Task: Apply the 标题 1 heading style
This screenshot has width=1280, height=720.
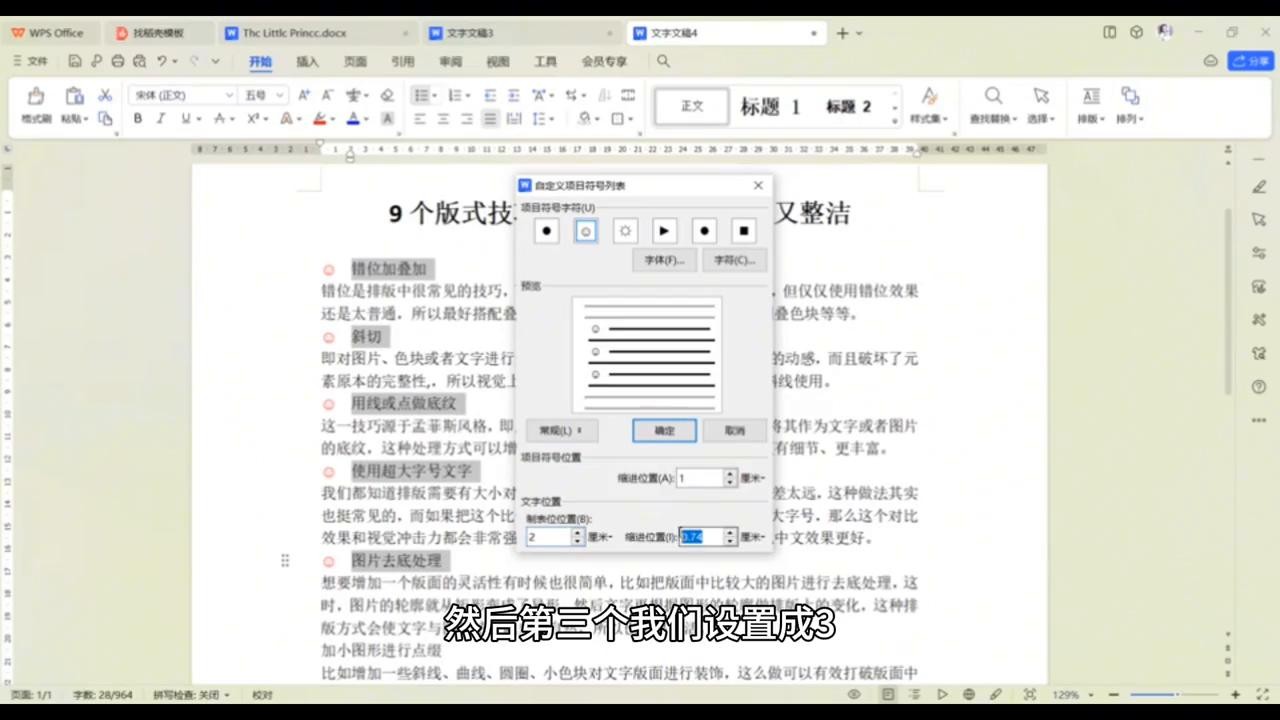Action: pyautogui.click(x=769, y=107)
